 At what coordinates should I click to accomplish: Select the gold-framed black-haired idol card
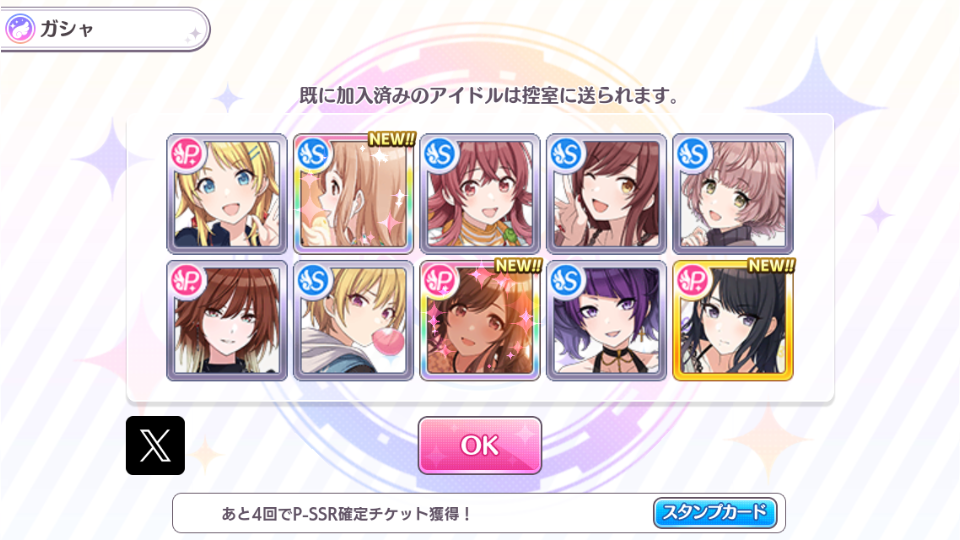(x=733, y=320)
